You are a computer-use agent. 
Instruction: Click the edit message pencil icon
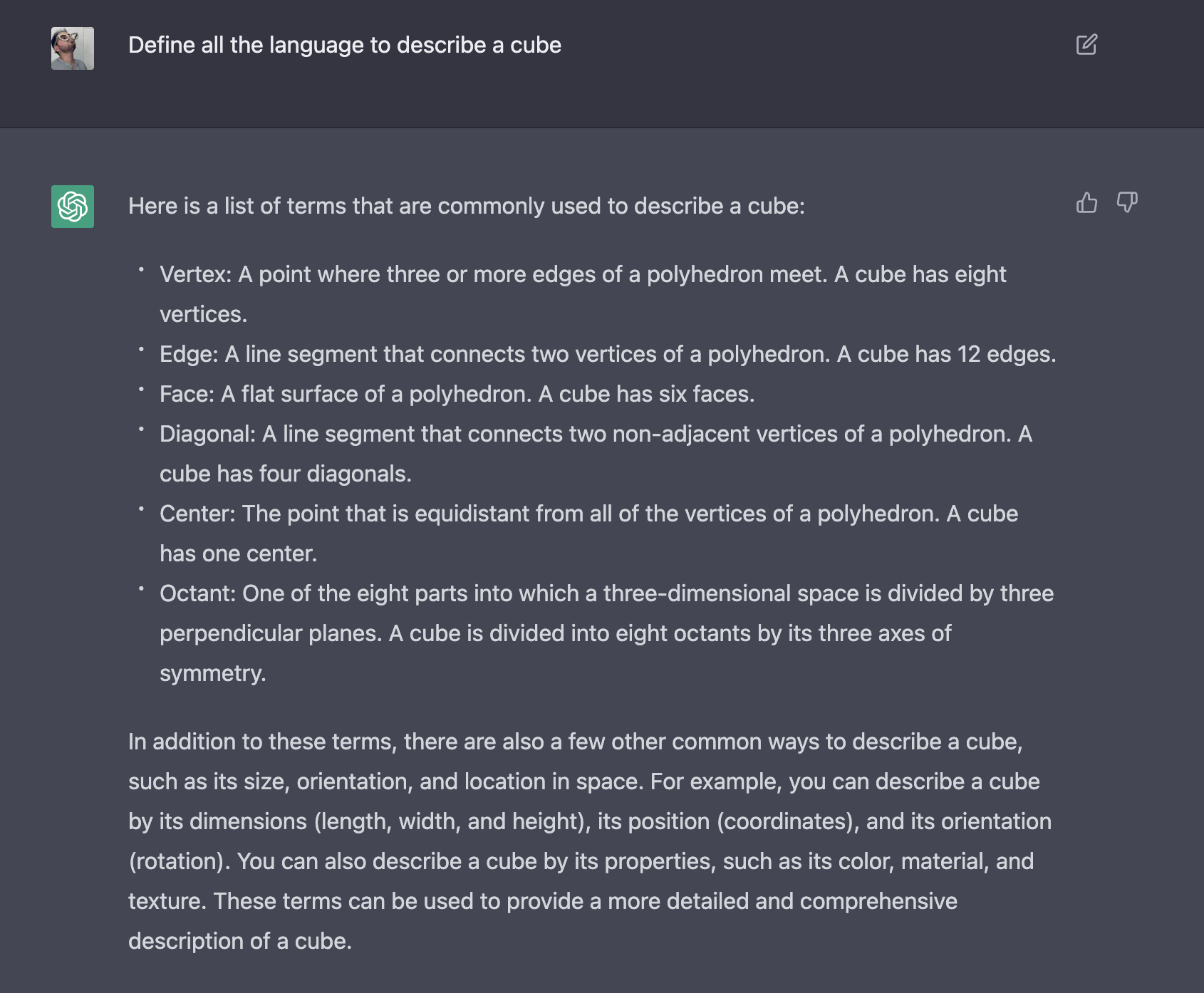pyautogui.click(x=1086, y=45)
